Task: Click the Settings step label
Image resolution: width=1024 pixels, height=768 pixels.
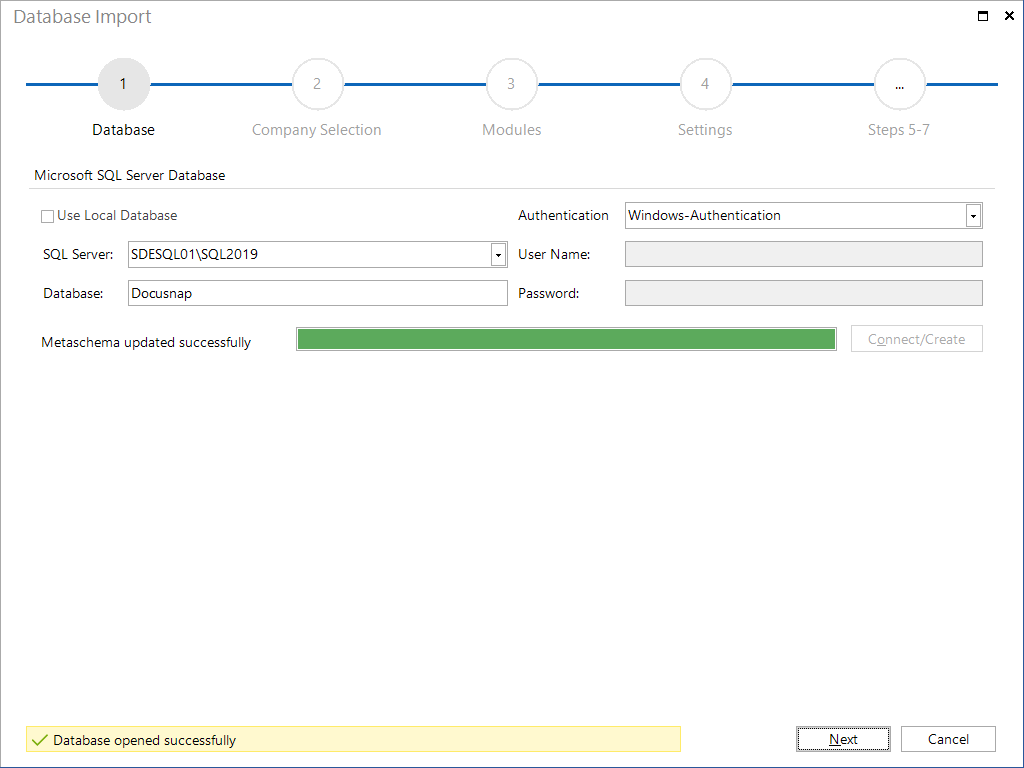Action: tap(705, 130)
